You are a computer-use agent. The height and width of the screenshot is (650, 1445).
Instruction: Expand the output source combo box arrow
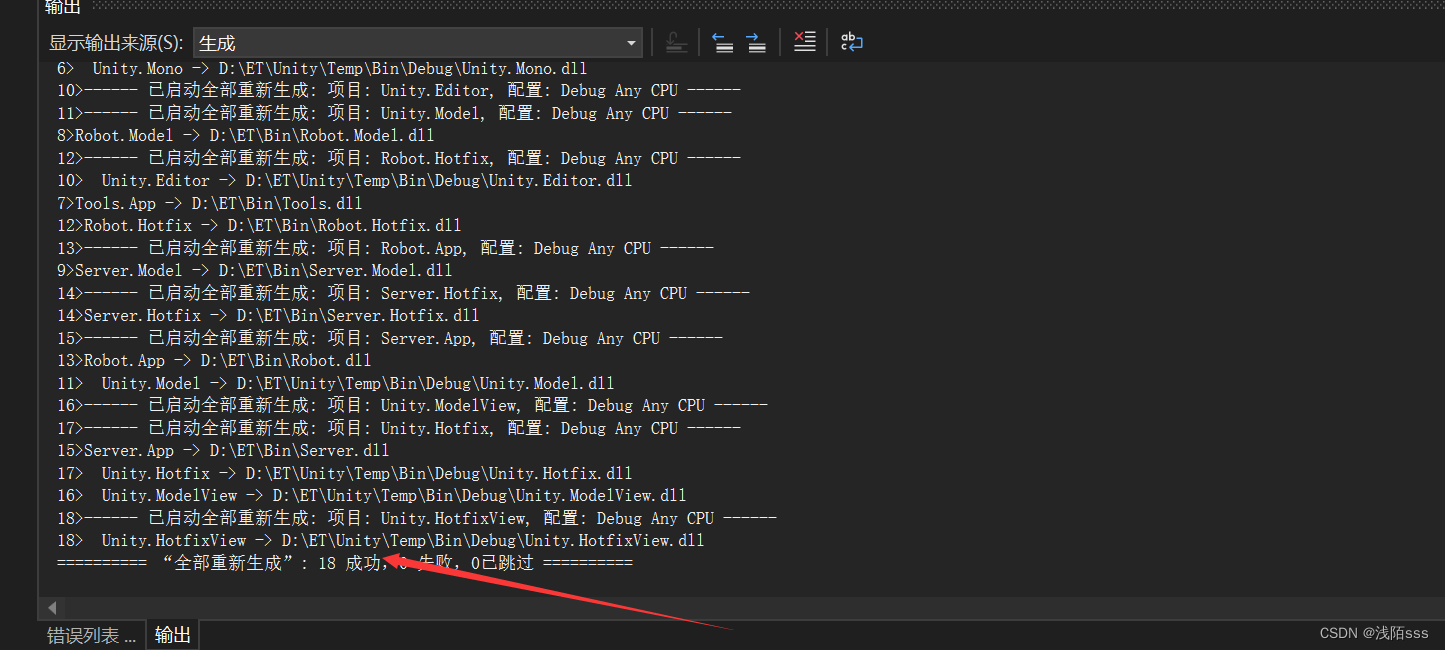(630, 43)
